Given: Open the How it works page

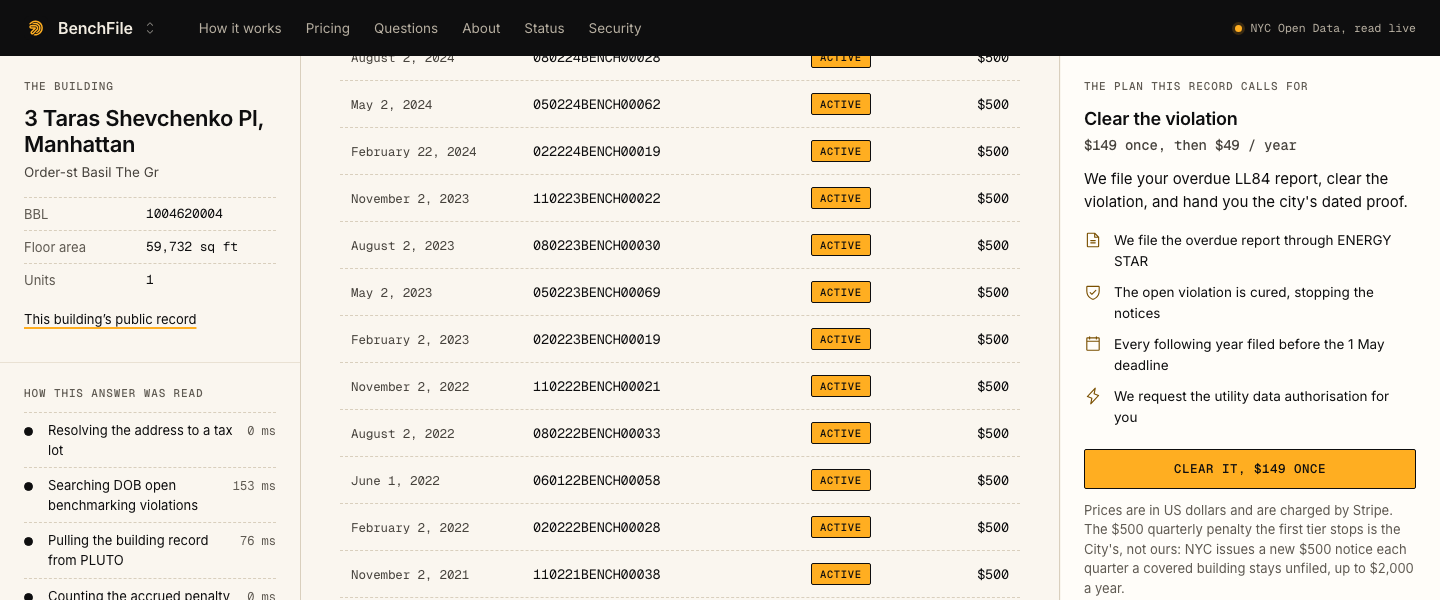Looking at the screenshot, I should (240, 28).
